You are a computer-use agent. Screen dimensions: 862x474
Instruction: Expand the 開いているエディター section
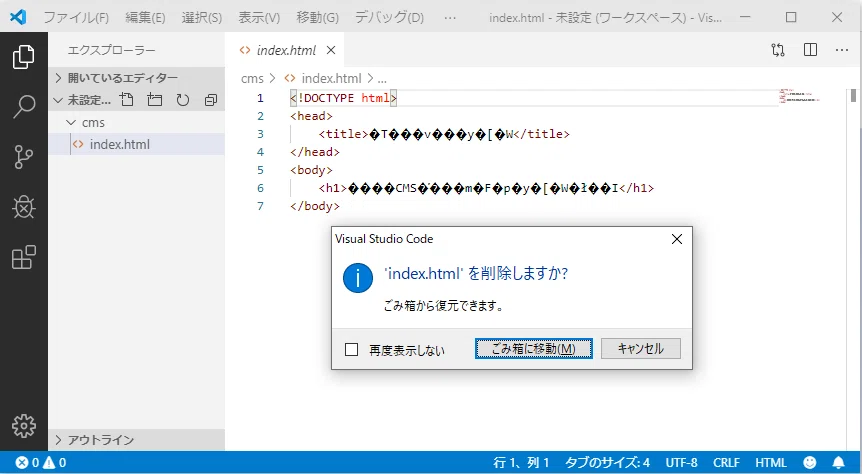[x=58, y=78]
